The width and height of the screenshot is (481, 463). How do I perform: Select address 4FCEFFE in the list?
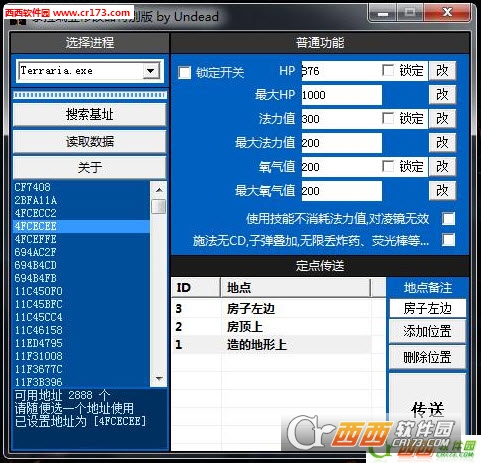click(81, 239)
